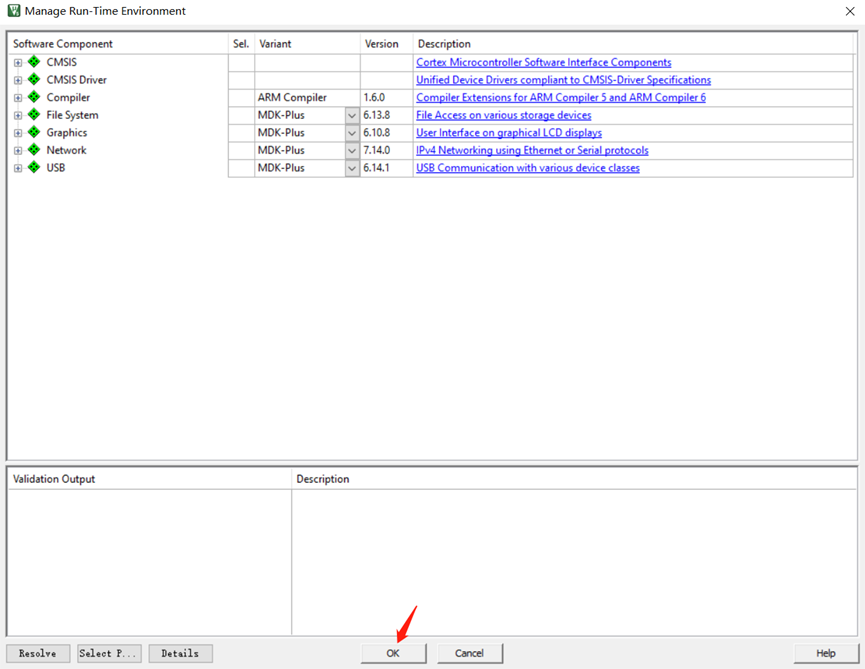Open the IPv4 Networking description link
The width and height of the screenshot is (865, 669).
(x=532, y=151)
